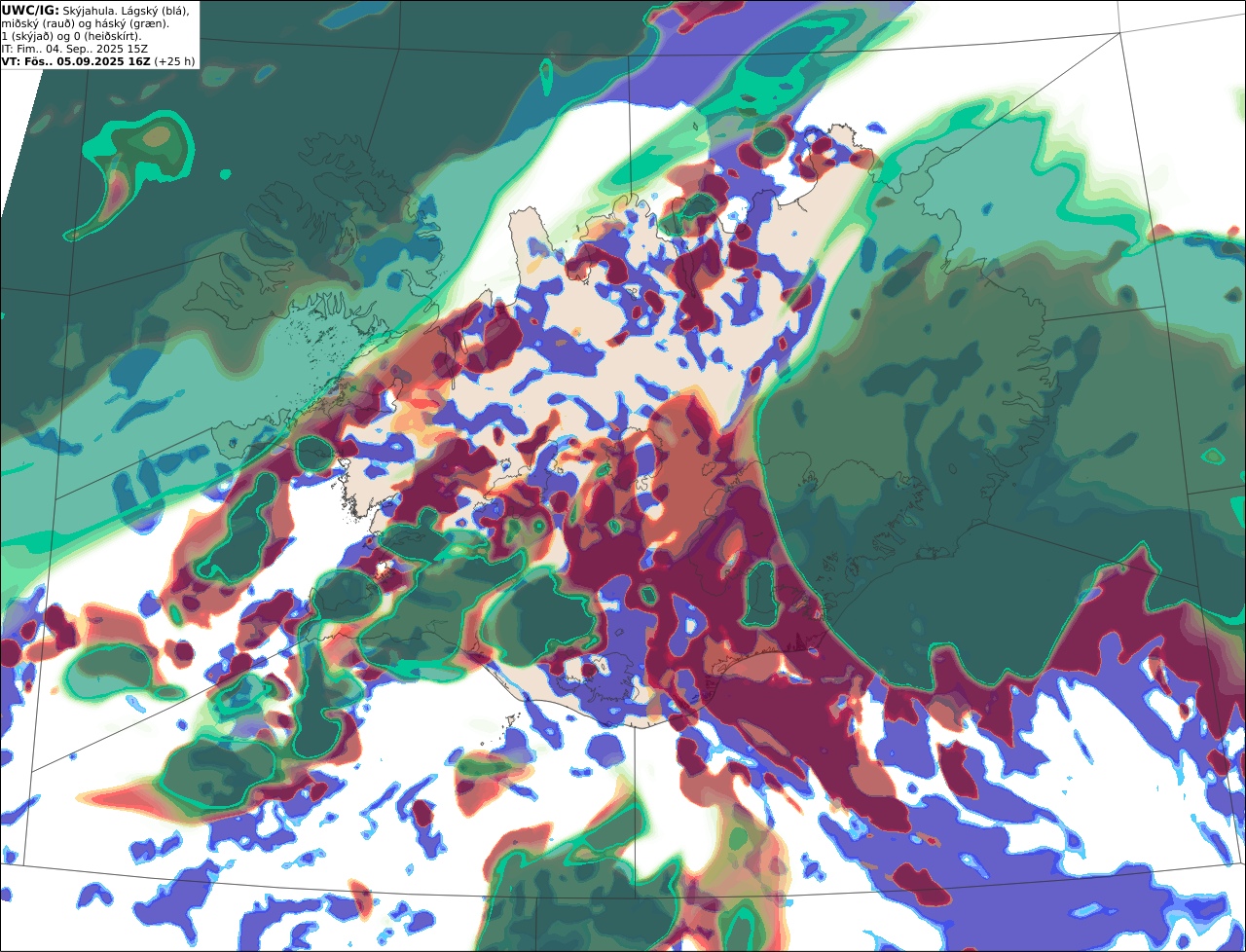Click the 'miðský (rauð) og háský (græn).' legend line
Image resolution: width=1246 pixels, height=952 pixels.
(85, 24)
